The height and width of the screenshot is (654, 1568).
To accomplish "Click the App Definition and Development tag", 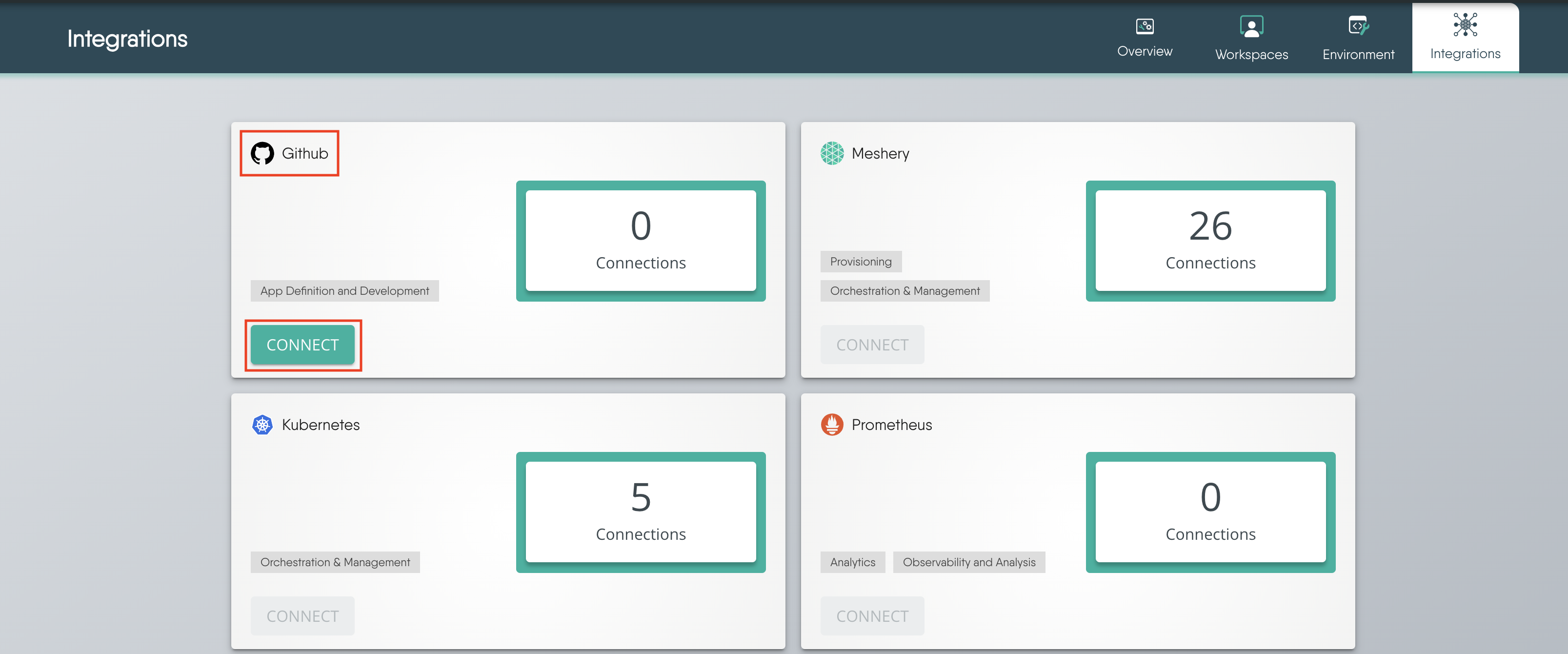I will (x=344, y=290).
